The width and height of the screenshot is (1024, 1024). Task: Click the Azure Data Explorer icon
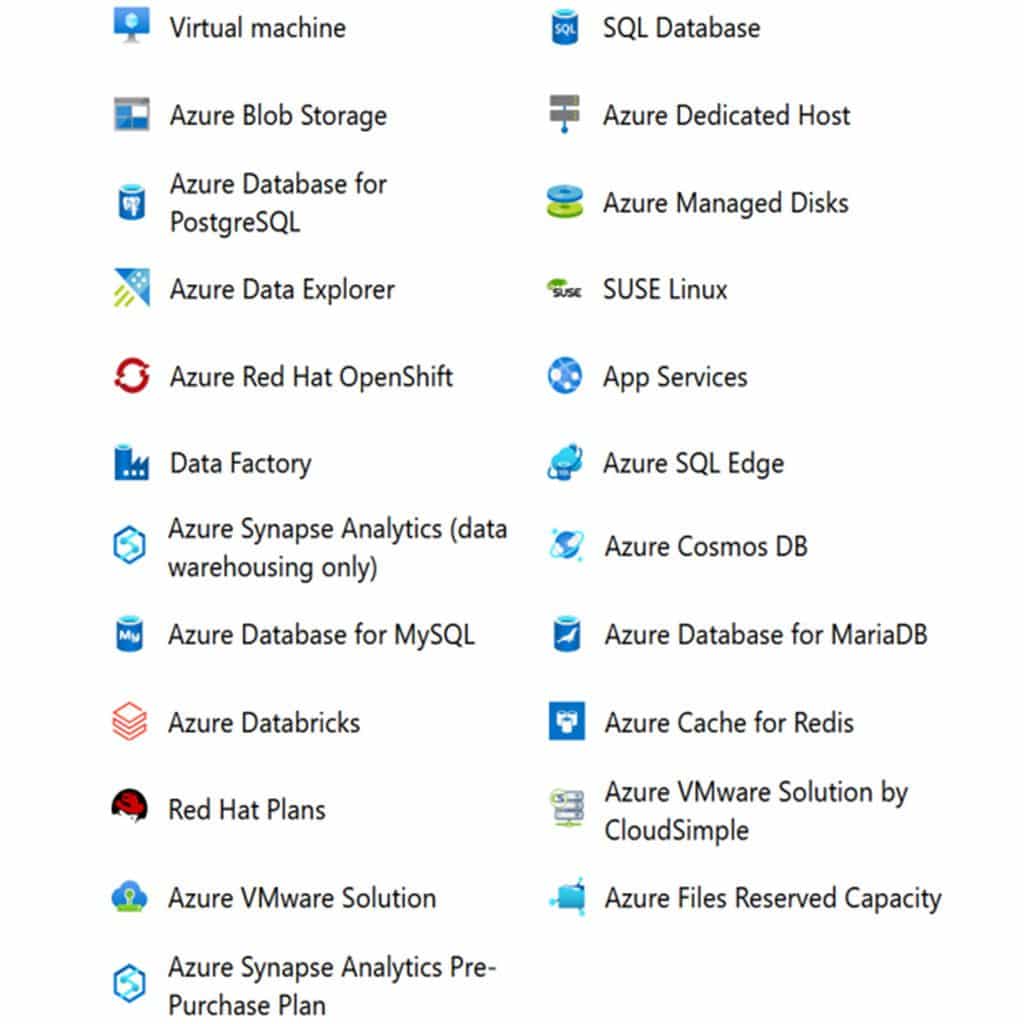point(131,289)
